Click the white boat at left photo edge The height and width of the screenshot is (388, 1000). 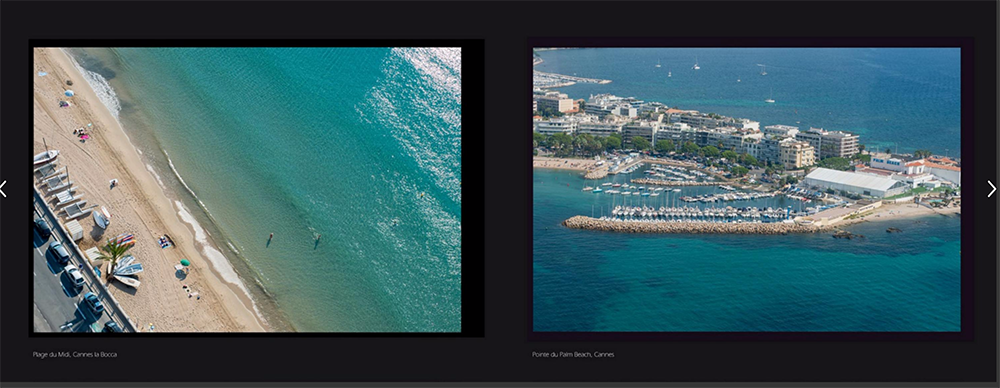pyautogui.click(x=45, y=156)
